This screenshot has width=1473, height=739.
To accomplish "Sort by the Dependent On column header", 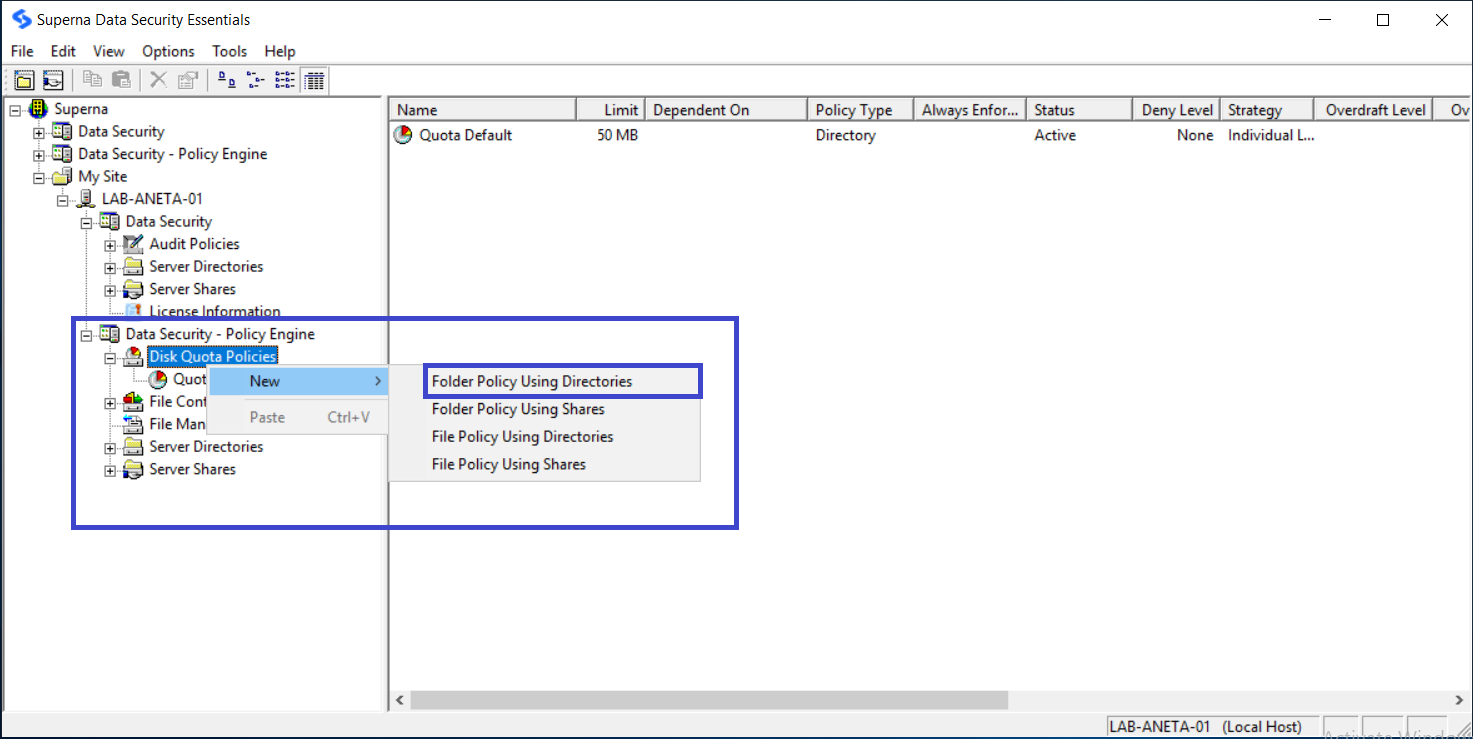I will pos(726,110).
